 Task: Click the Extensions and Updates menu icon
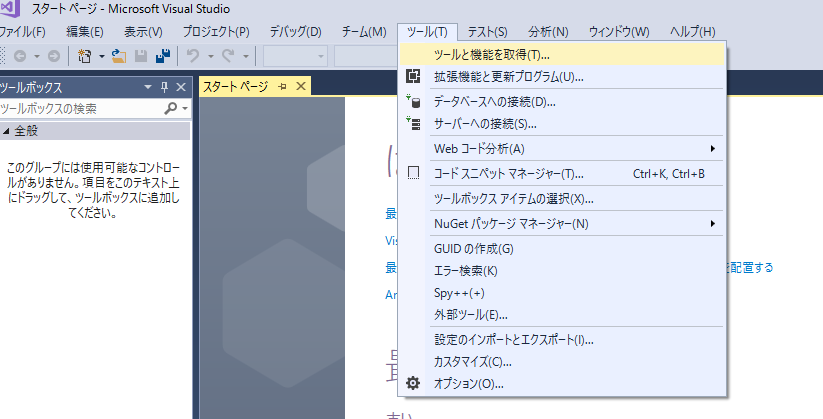pyautogui.click(x=413, y=76)
